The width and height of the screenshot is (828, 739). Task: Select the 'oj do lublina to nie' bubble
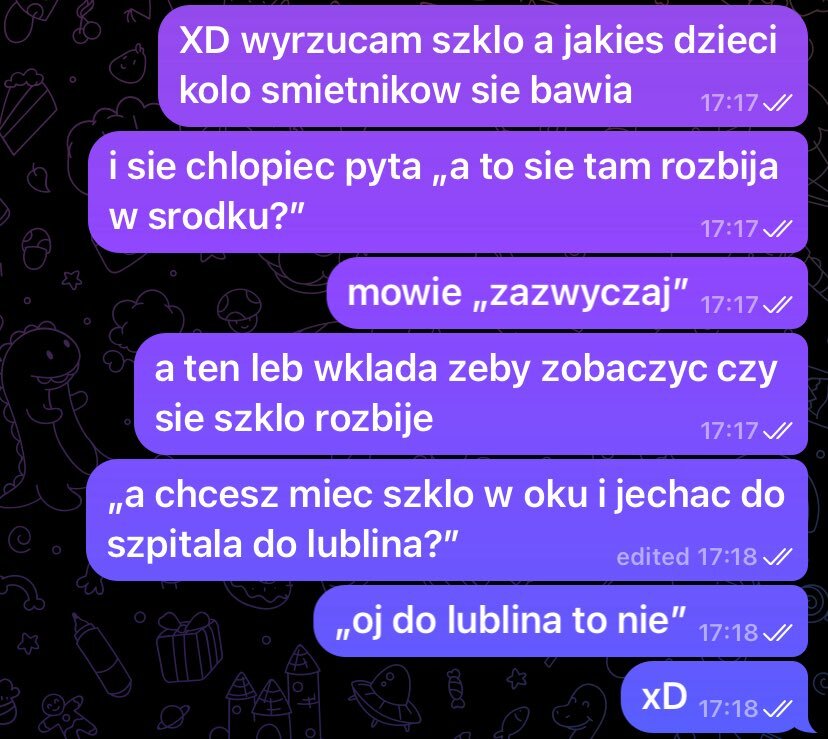(x=561, y=621)
